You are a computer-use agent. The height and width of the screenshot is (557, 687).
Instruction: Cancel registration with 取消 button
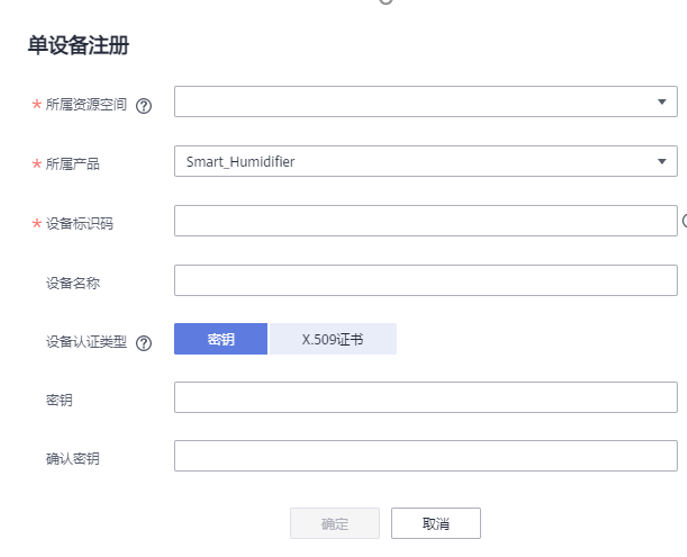click(x=435, y=523)
